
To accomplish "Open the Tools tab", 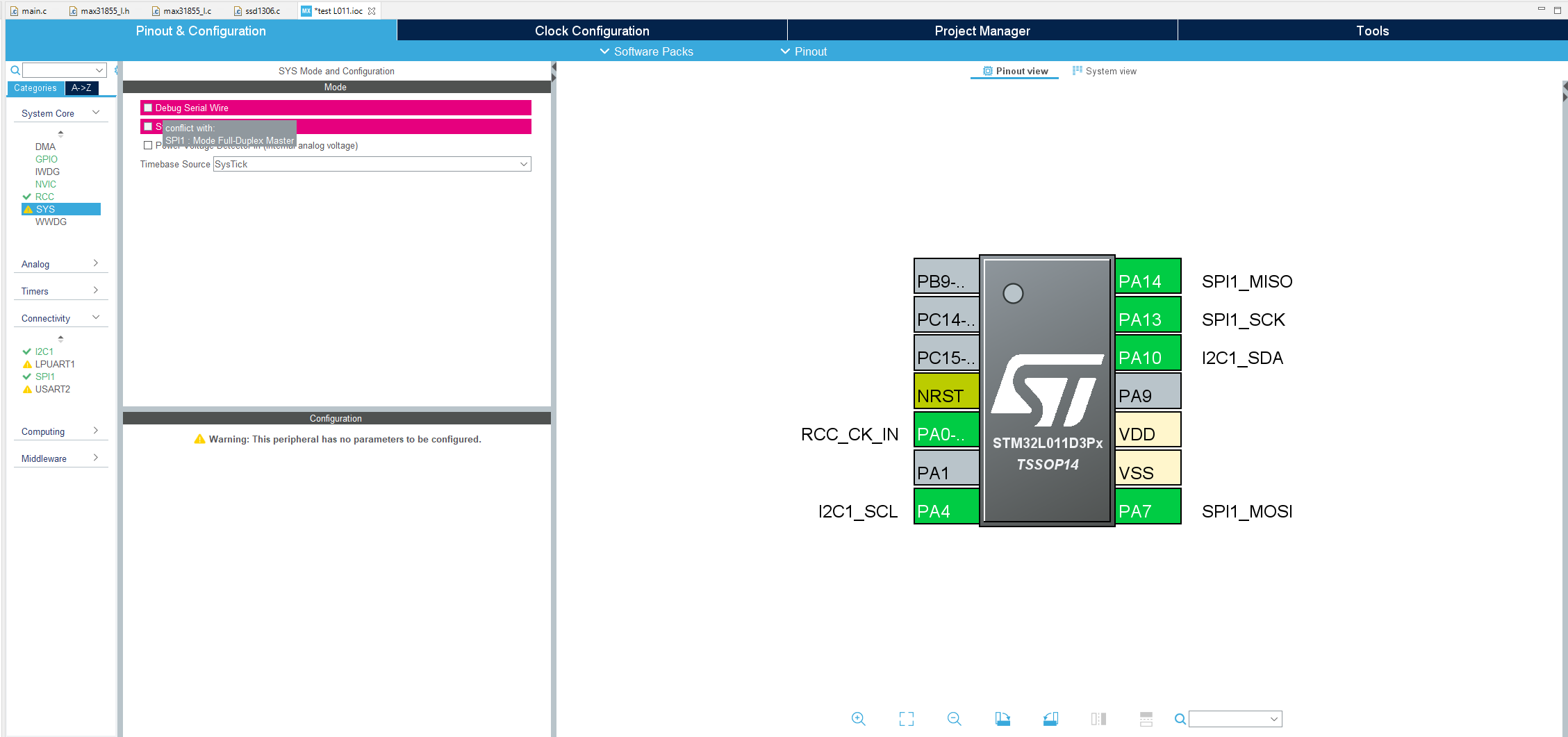I will coord(1373,31).
